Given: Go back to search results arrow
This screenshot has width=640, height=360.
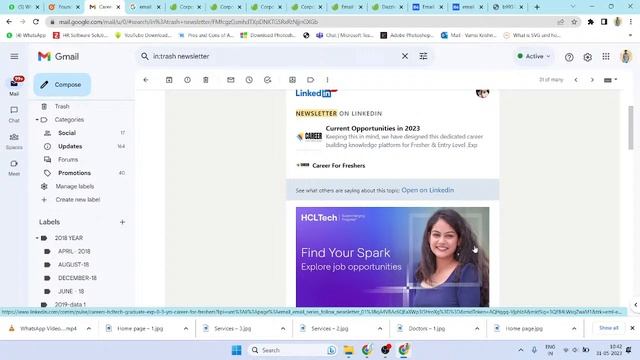Looking at the screenshot, I should coord(146,80).
